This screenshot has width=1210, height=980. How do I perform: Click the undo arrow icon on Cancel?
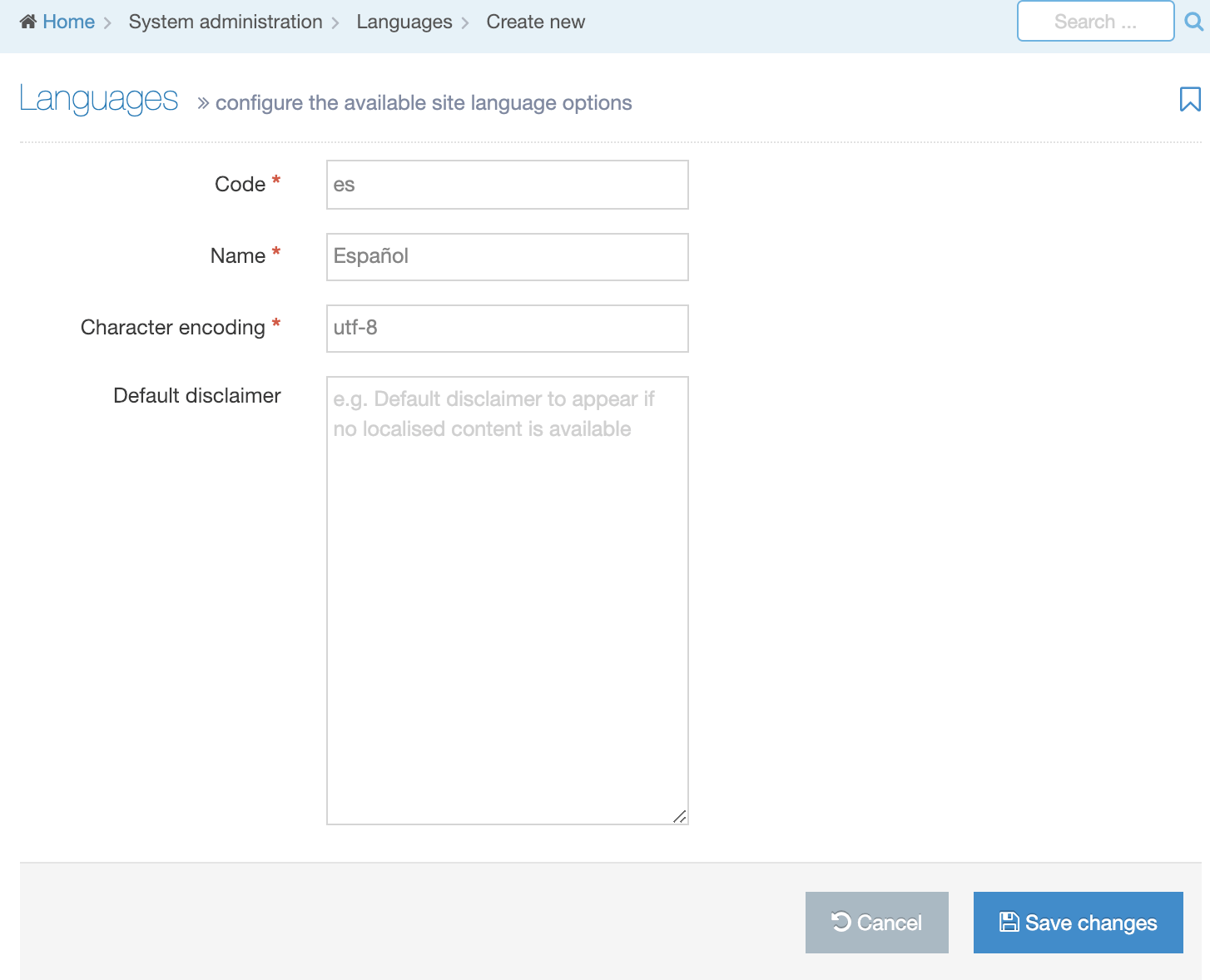841,922
